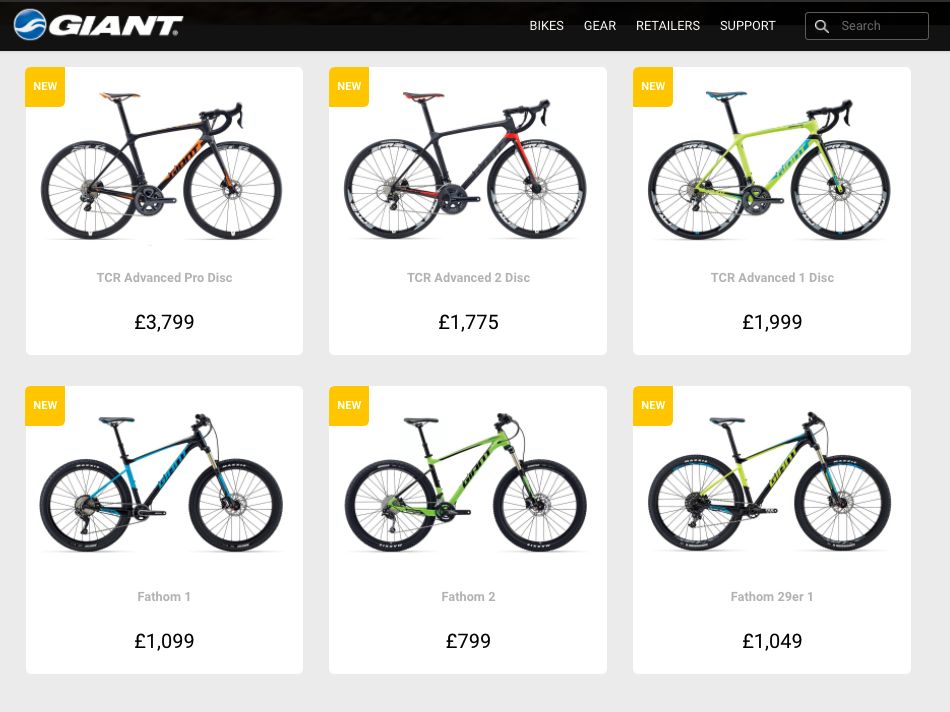
Task: Click the search magnifier icon
Action: (822, 26)
